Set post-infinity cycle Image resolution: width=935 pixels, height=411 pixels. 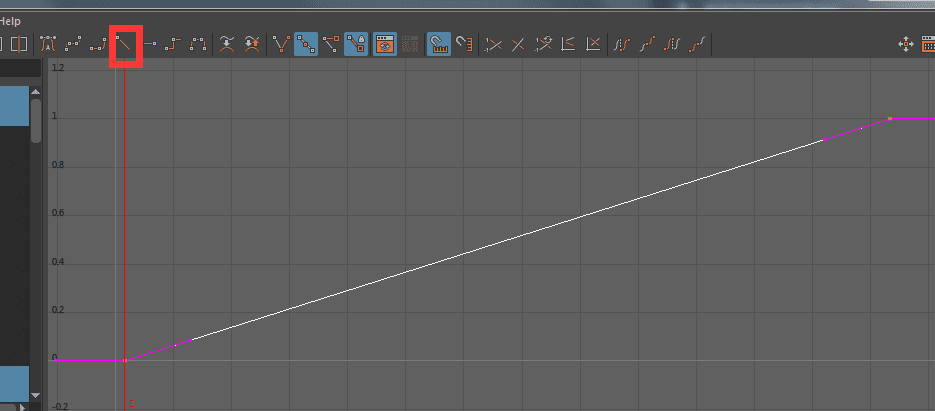[x=672, y=44]
